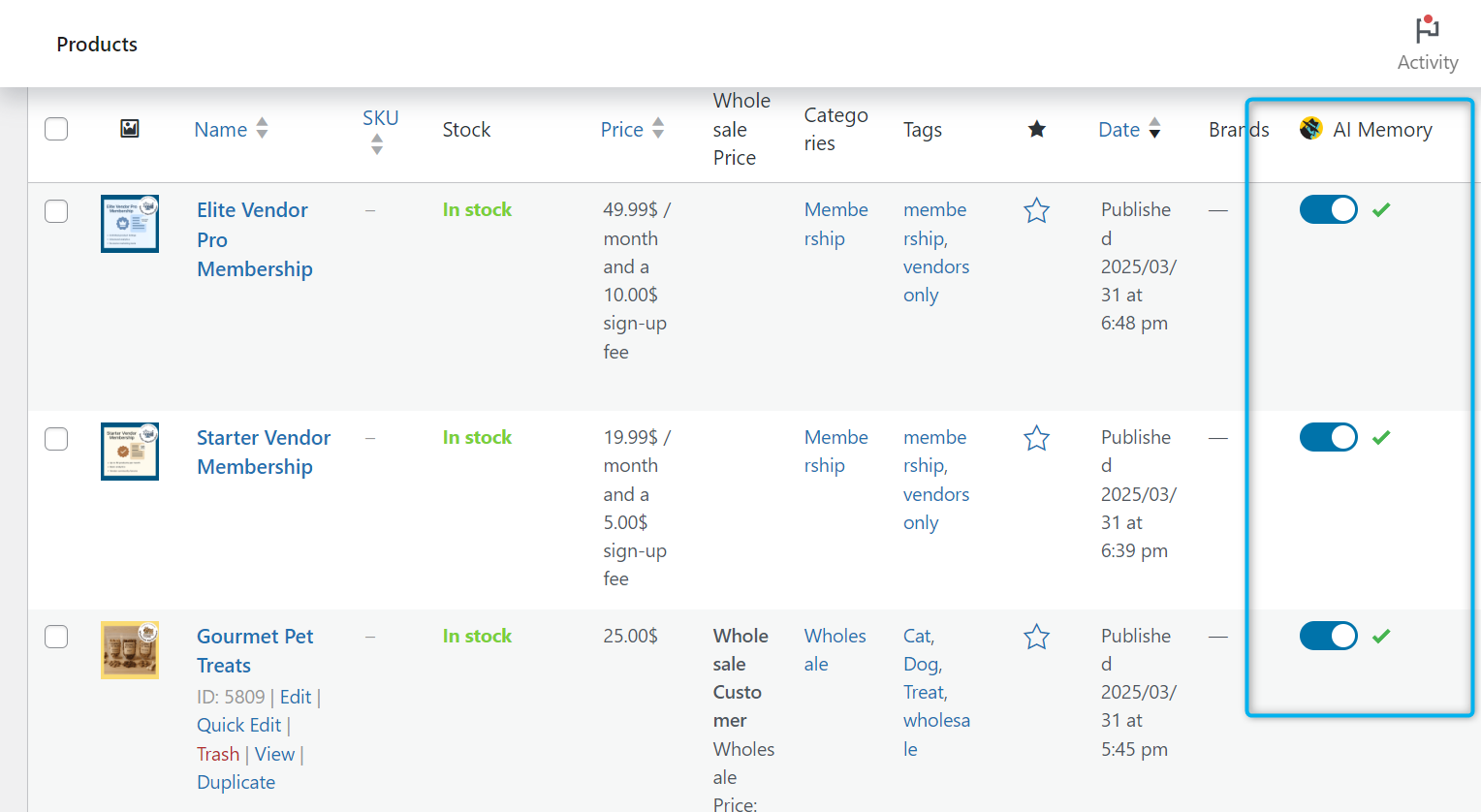Image resolution: width=1481 pixels, height=812 pixels.
Task: Toggle AI Memory for Elite Vendor Pro Membership
Action: (1329, 209)
